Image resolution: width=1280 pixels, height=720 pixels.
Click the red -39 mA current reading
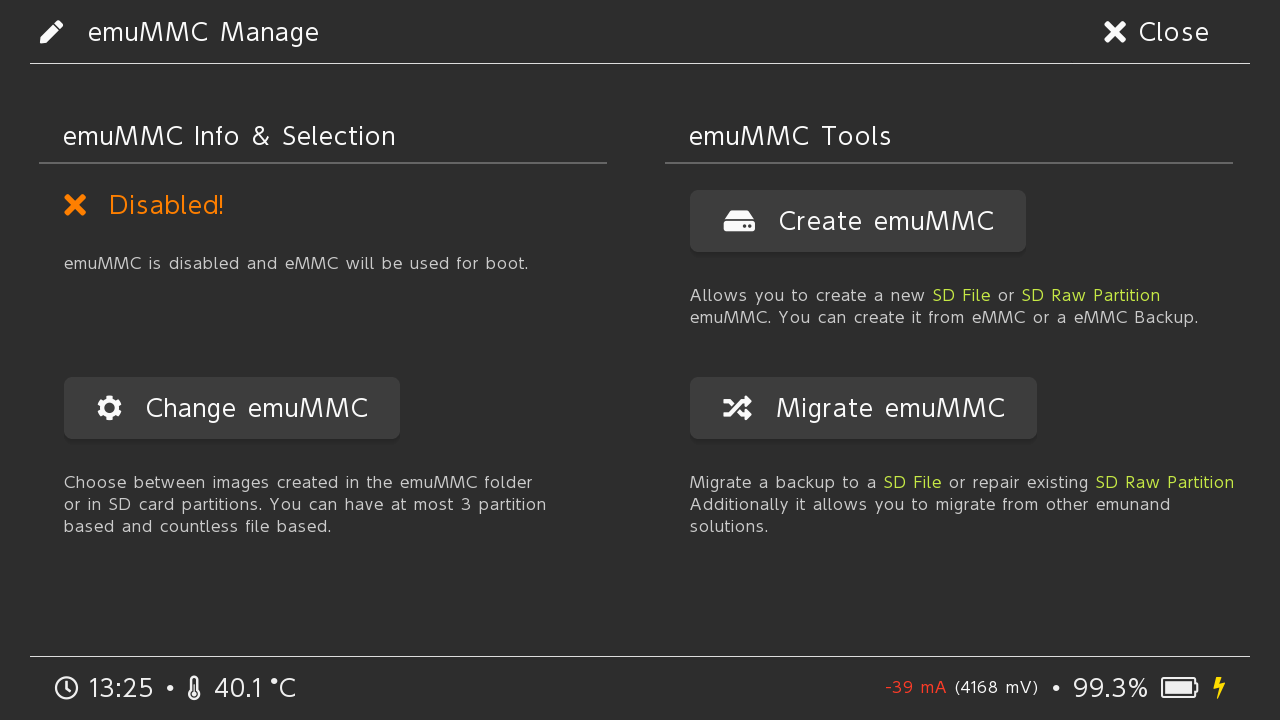[915, 688]
